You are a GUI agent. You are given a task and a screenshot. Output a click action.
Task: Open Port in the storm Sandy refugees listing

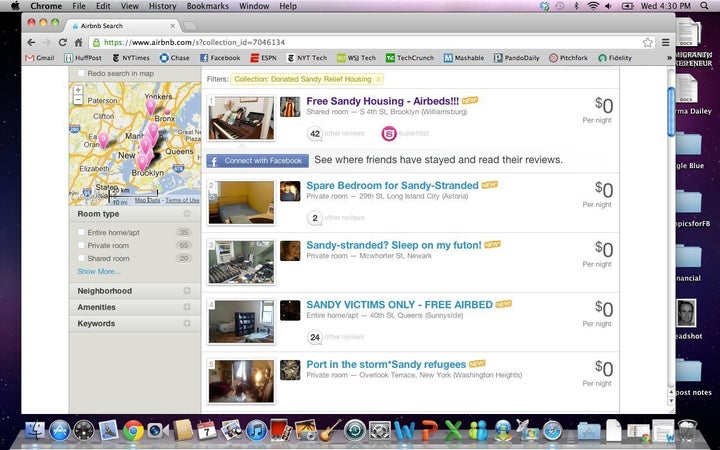coord(386,365)
